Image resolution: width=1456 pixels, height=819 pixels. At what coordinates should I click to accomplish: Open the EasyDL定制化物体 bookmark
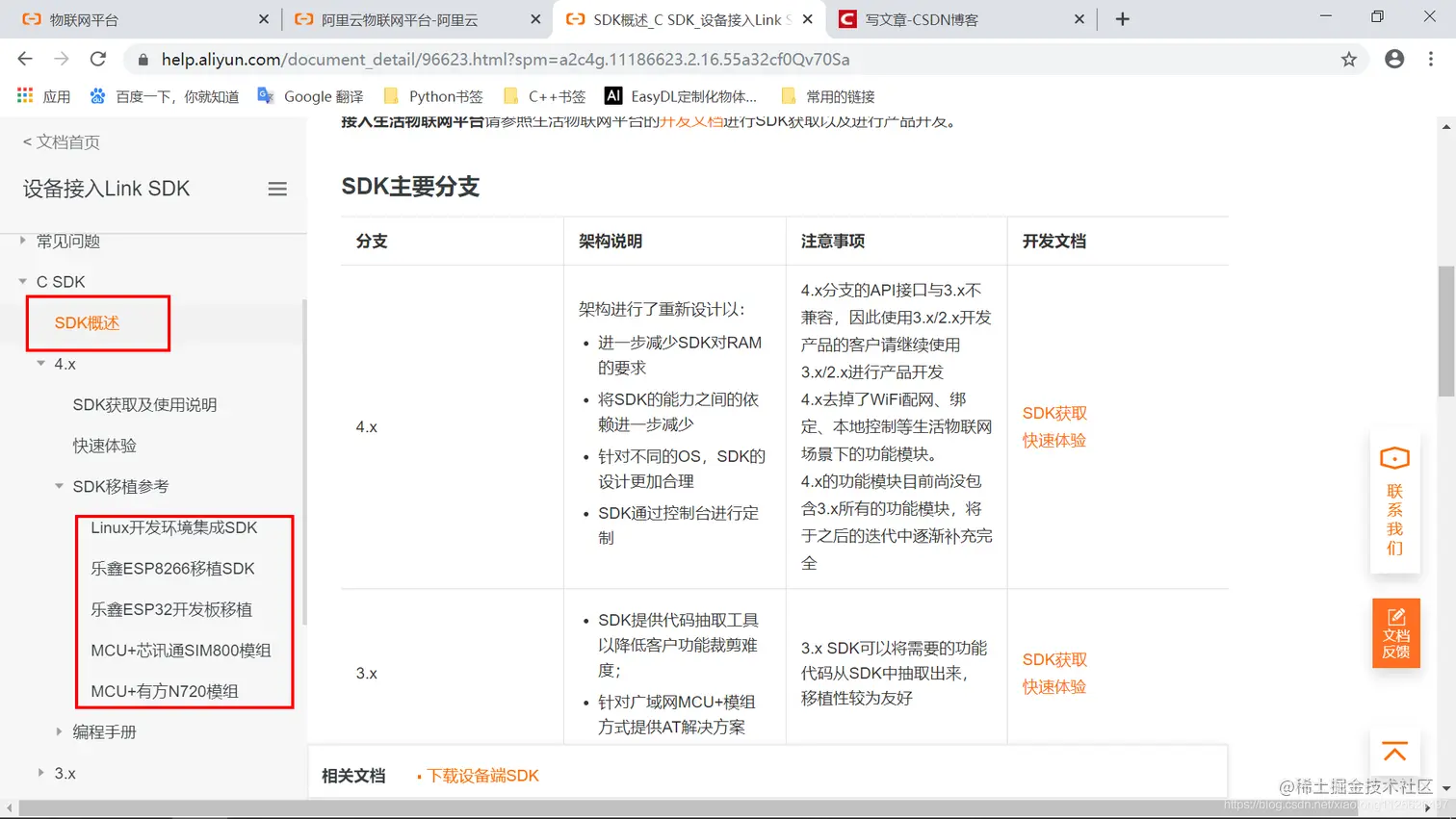pyautogui.click(x=681, y=96)
